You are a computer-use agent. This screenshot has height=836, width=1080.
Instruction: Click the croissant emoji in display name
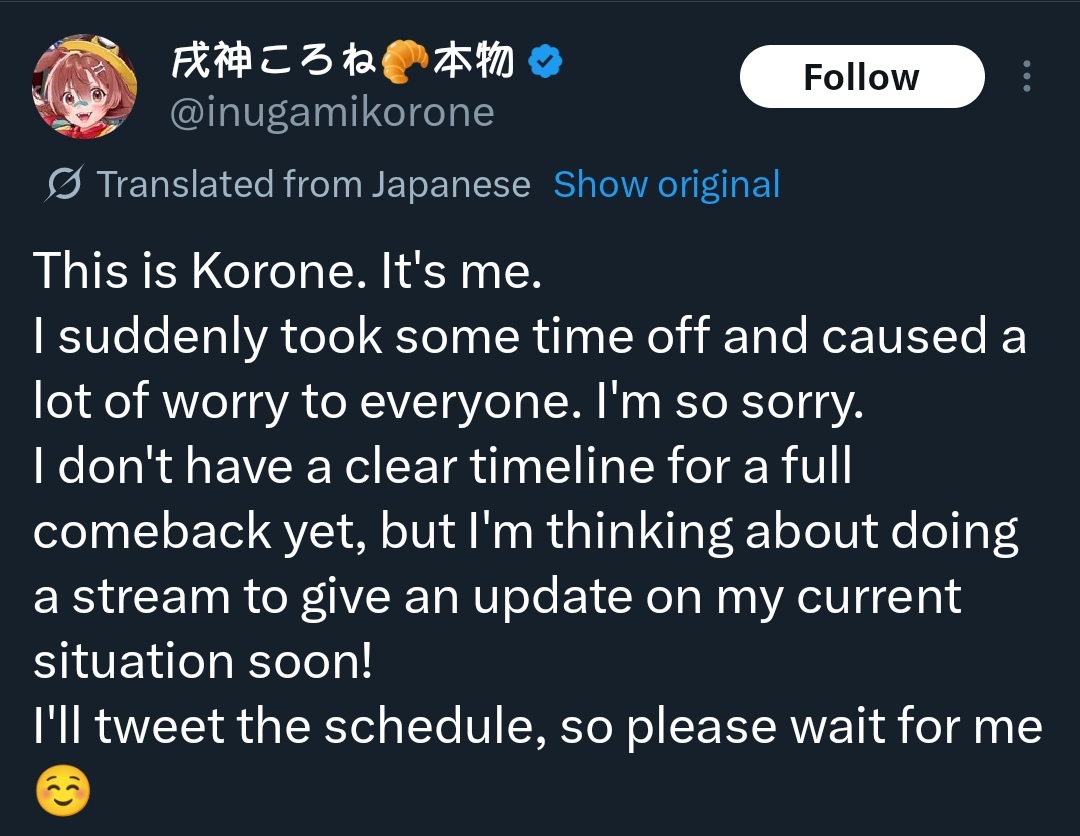405,62
